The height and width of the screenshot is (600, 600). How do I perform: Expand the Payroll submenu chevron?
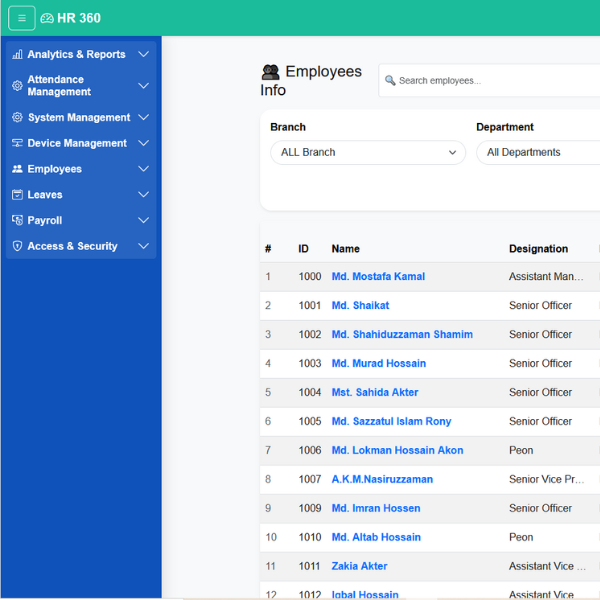143,221
